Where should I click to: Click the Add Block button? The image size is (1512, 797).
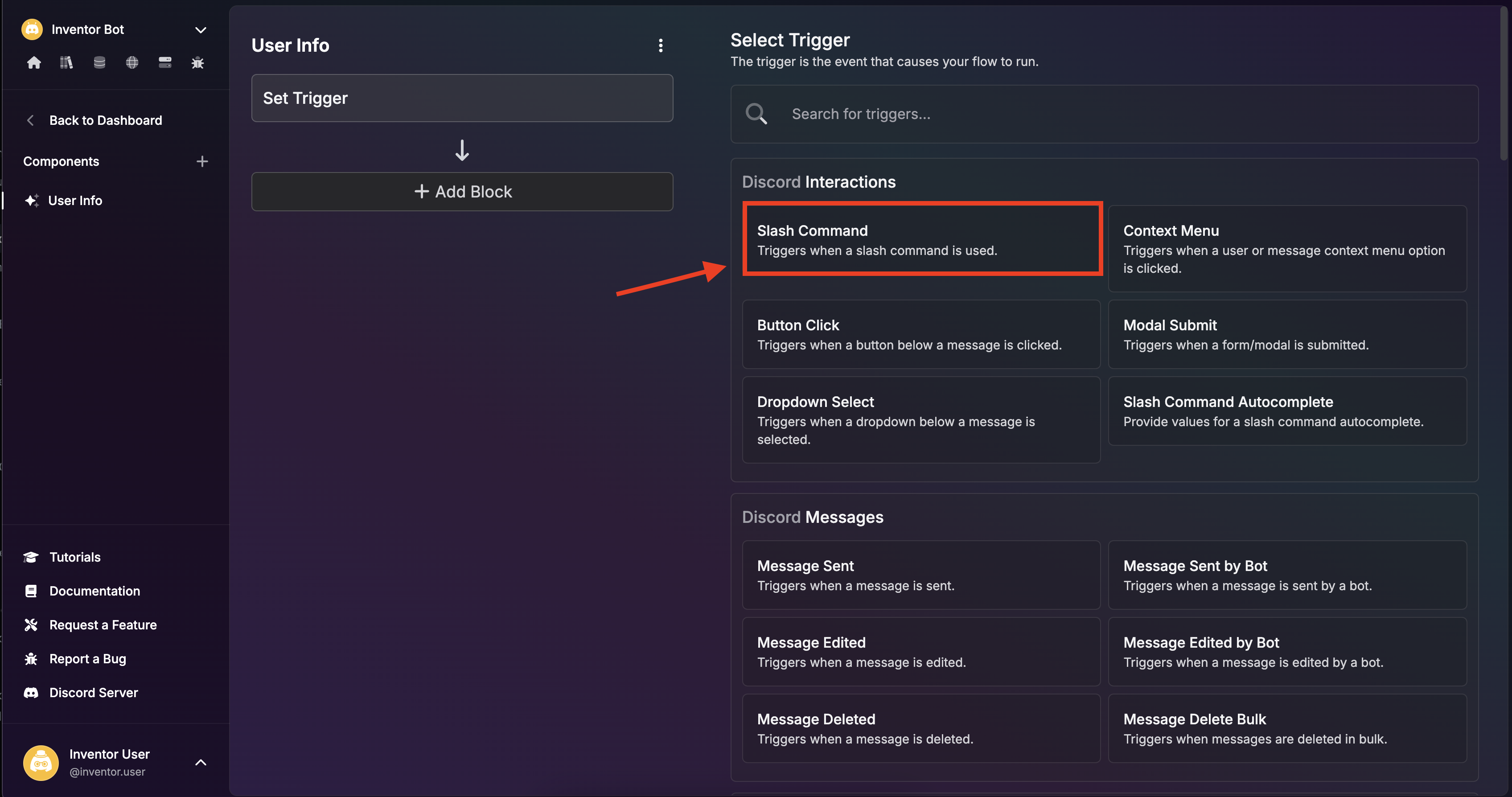[x=462, y=192]
